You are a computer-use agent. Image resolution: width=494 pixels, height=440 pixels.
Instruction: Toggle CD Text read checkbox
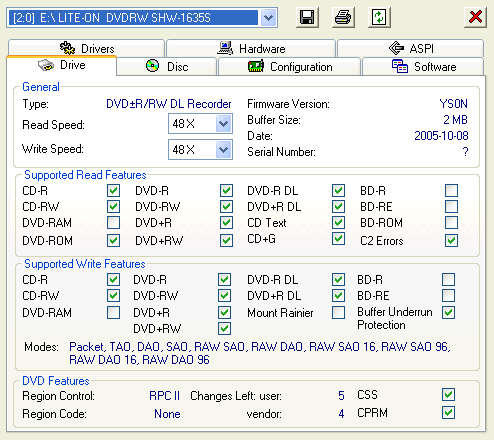point(338,223)
